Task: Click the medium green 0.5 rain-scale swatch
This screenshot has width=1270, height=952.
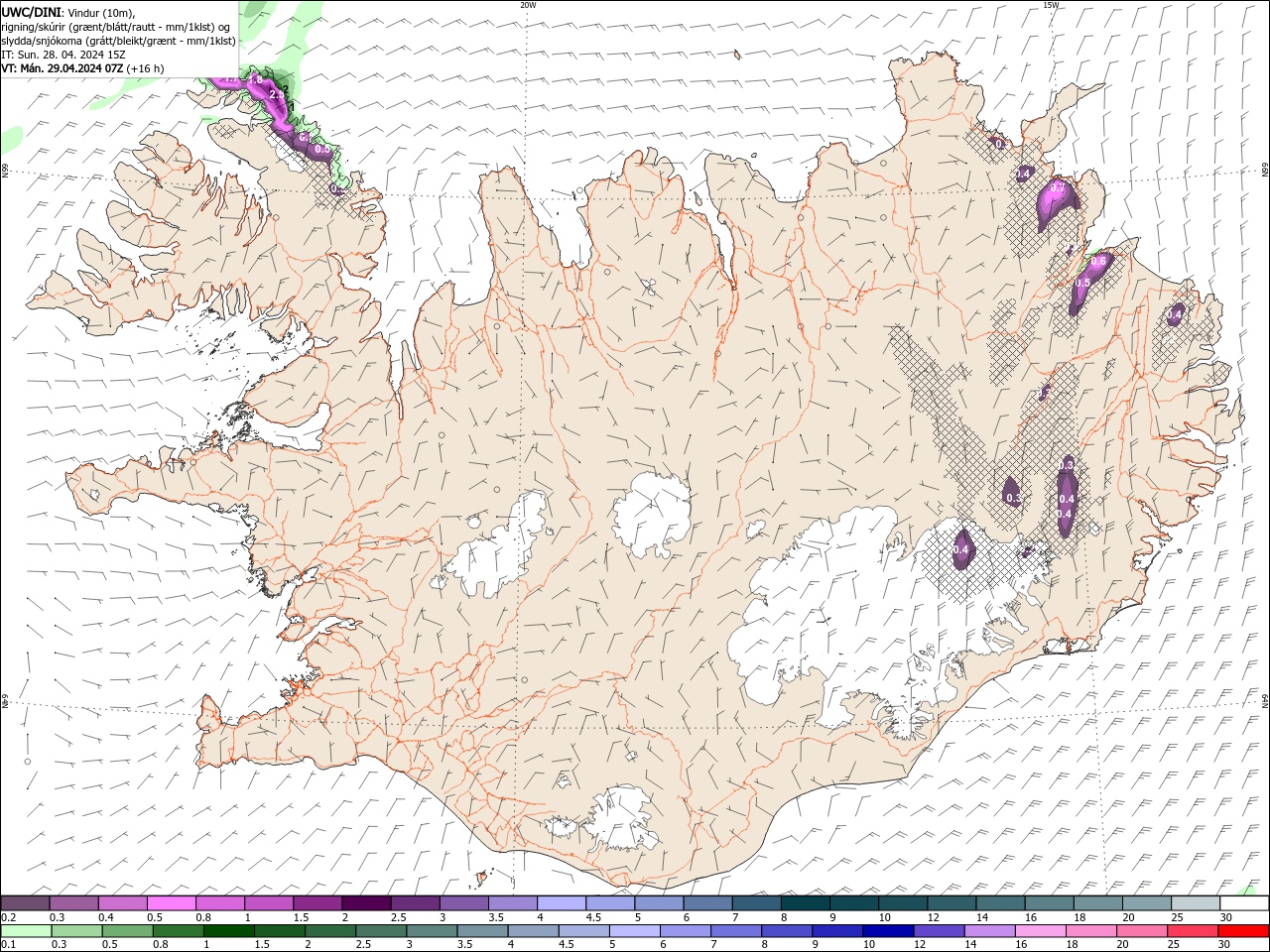Action: tap(127, 931)
